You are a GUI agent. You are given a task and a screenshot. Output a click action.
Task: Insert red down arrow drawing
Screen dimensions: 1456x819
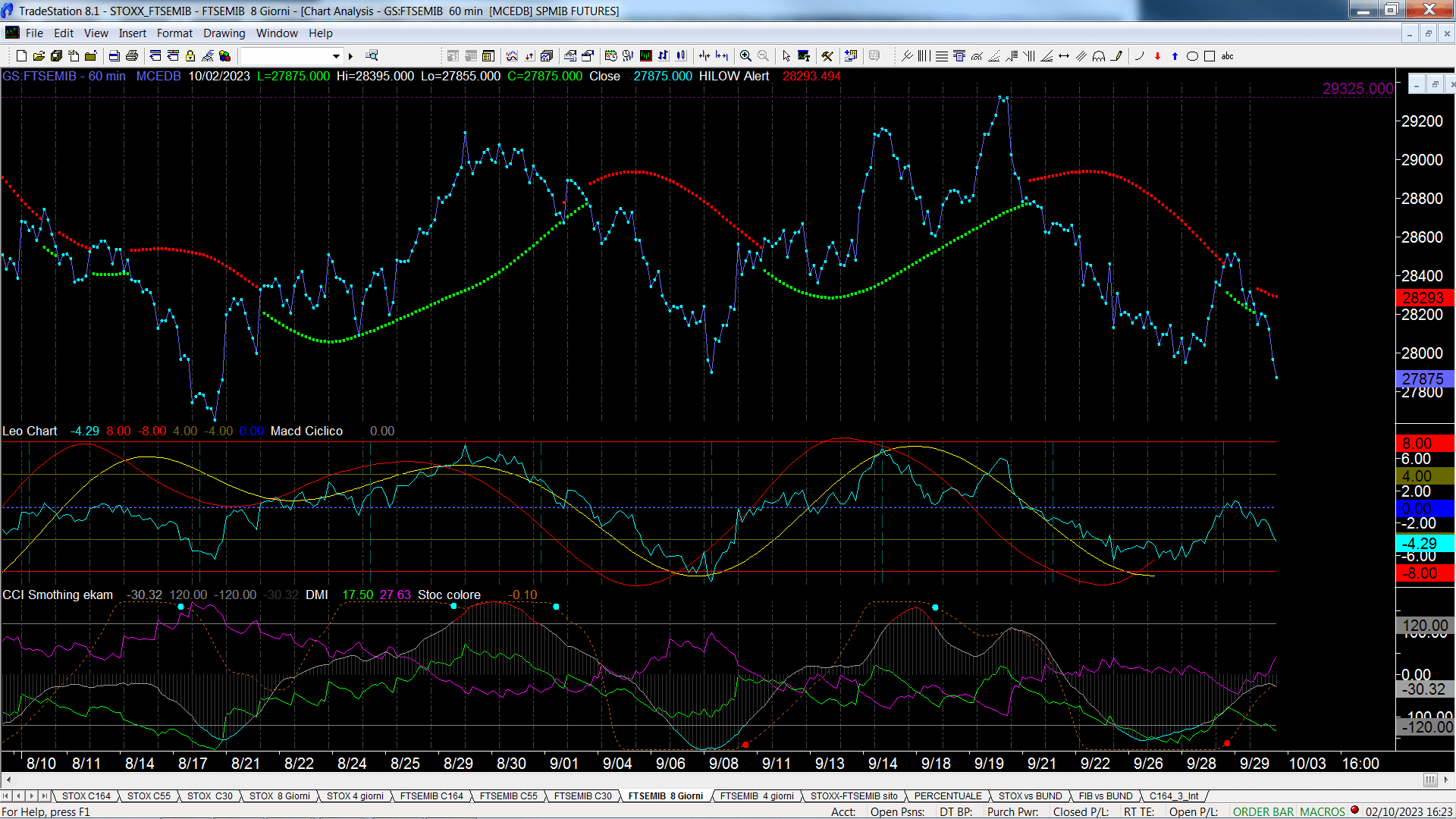(x=1157, y=56)
